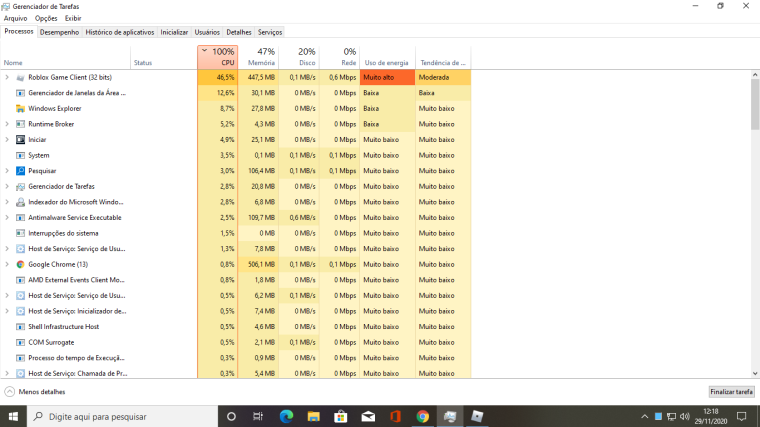
Task: Open File Explorer from the taskbar
Action: (314, 416)
